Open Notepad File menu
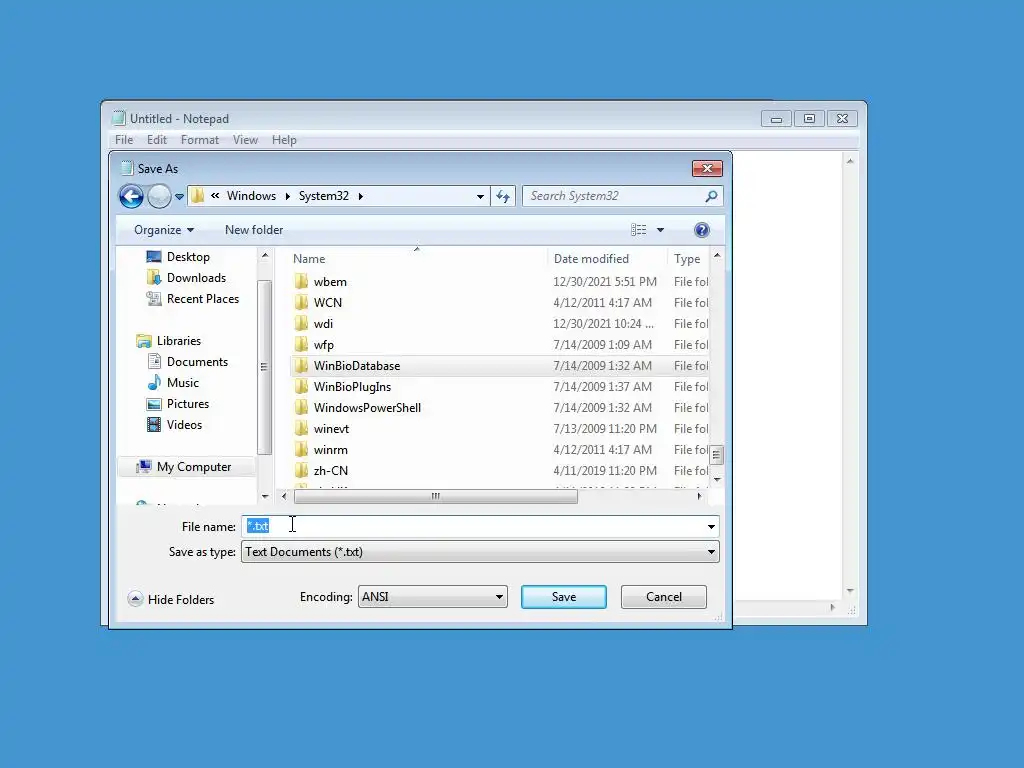Viewport: 1024px width, 768px height. click(x=124, y=140)
